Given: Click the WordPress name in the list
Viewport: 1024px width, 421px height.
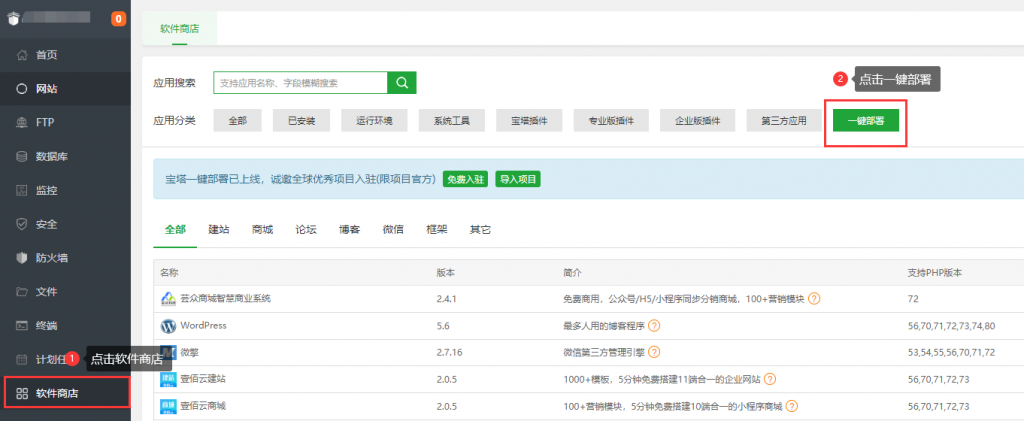Looking at the screenshot, I should coord(203,326).
